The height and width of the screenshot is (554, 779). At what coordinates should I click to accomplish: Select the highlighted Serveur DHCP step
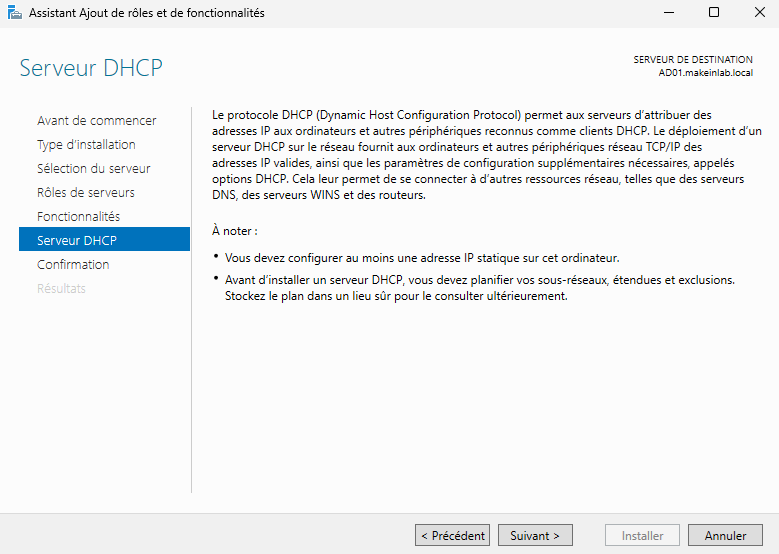pyautogui.click(x=77, y=240)
